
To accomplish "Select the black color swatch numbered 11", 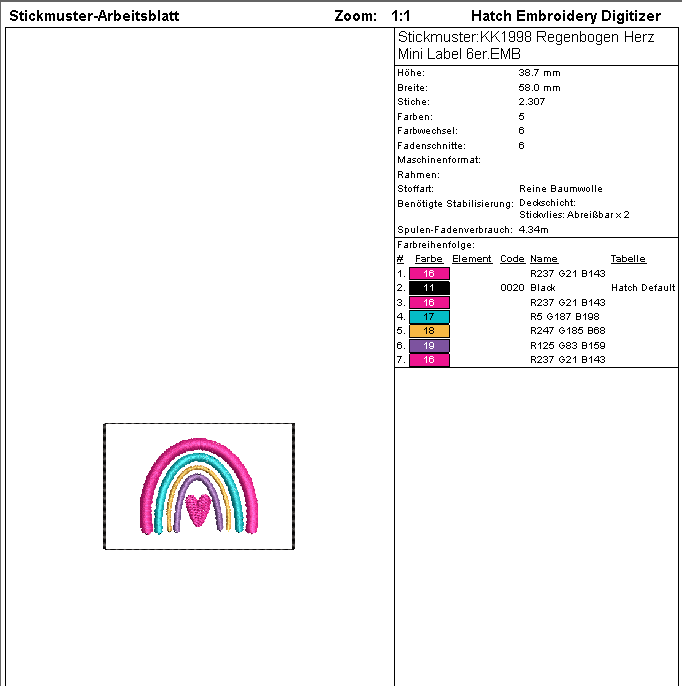I will (429, 288).
